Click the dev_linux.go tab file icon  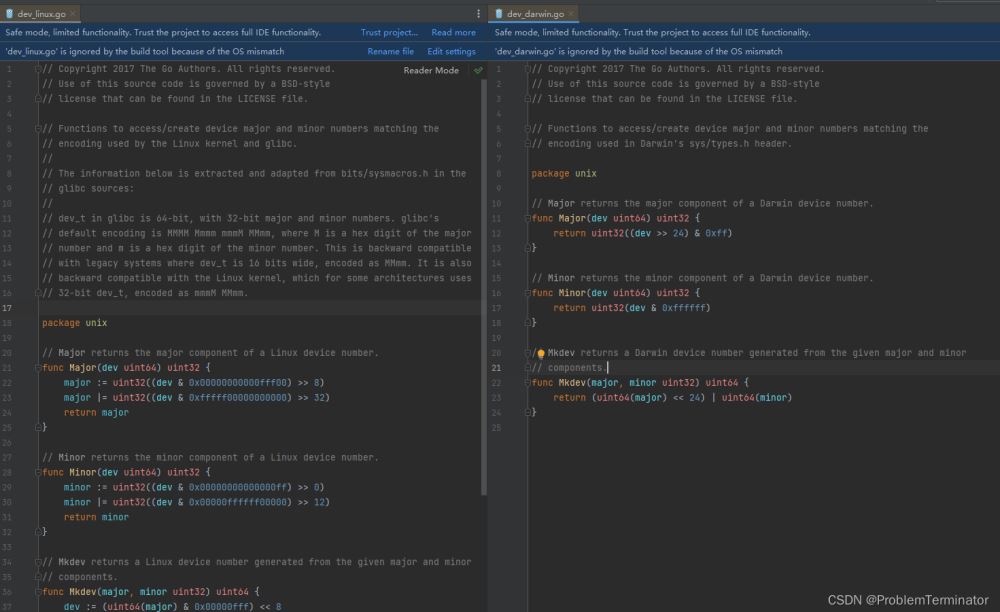[x=10, y=13]
